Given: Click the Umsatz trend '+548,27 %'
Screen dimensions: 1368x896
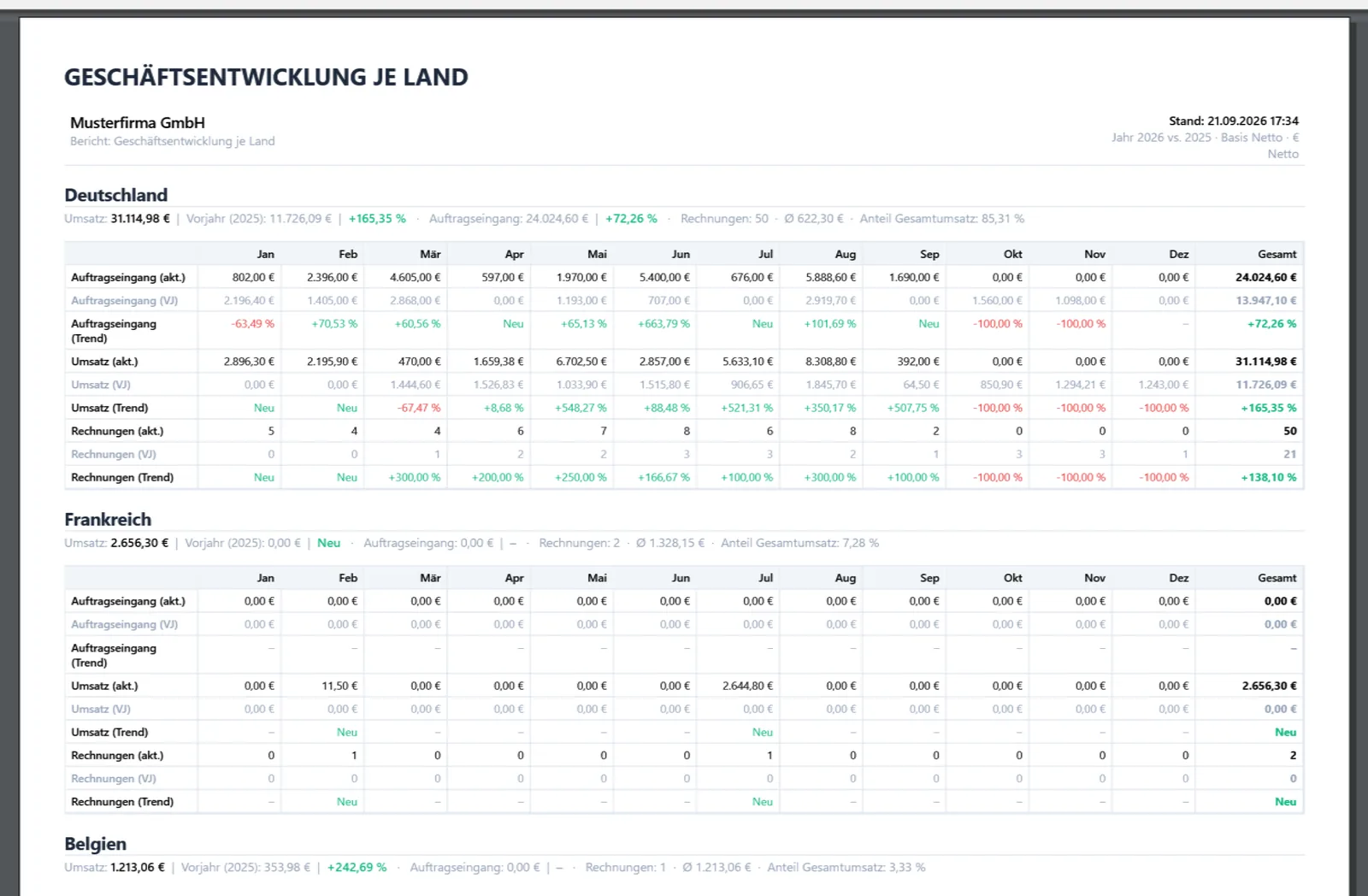Looking at the screenshot, I should [581, 408].
